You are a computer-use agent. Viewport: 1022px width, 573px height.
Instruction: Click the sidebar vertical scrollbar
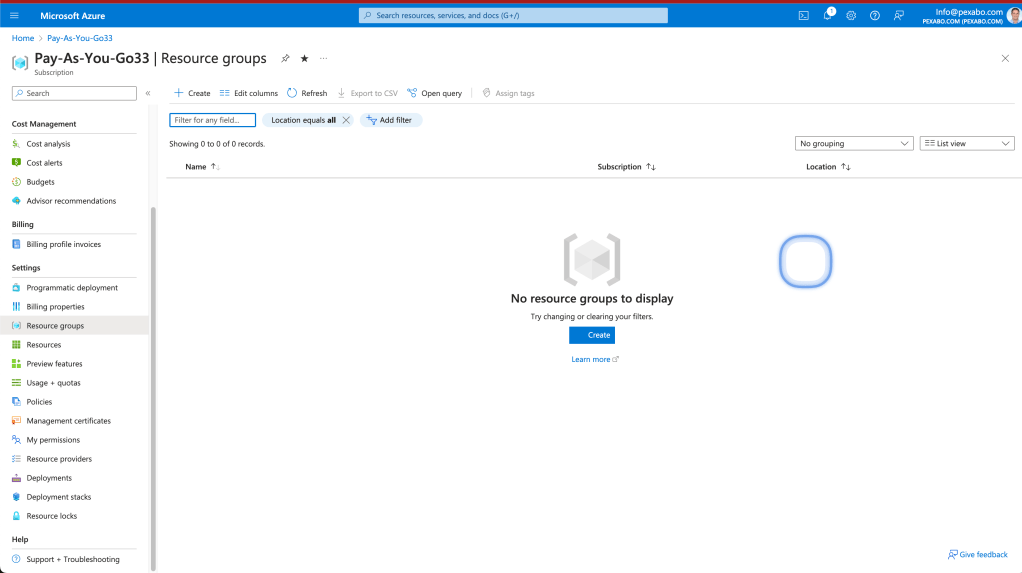[154, 389]
